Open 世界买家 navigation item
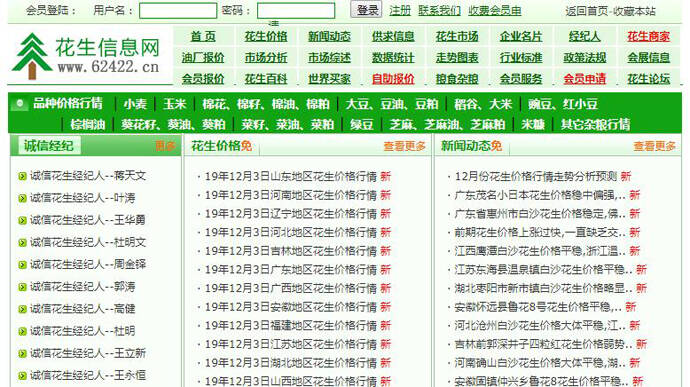This screenshot has width=690, height=387. coord(329,79)
